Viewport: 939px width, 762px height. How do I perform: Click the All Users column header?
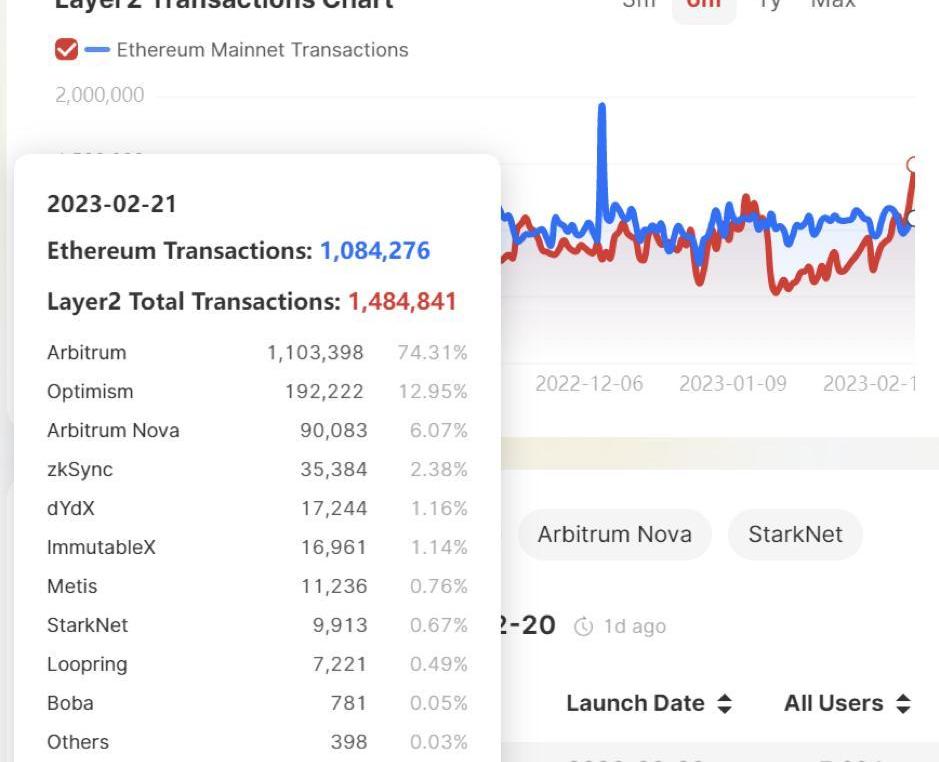click(834, 703)
